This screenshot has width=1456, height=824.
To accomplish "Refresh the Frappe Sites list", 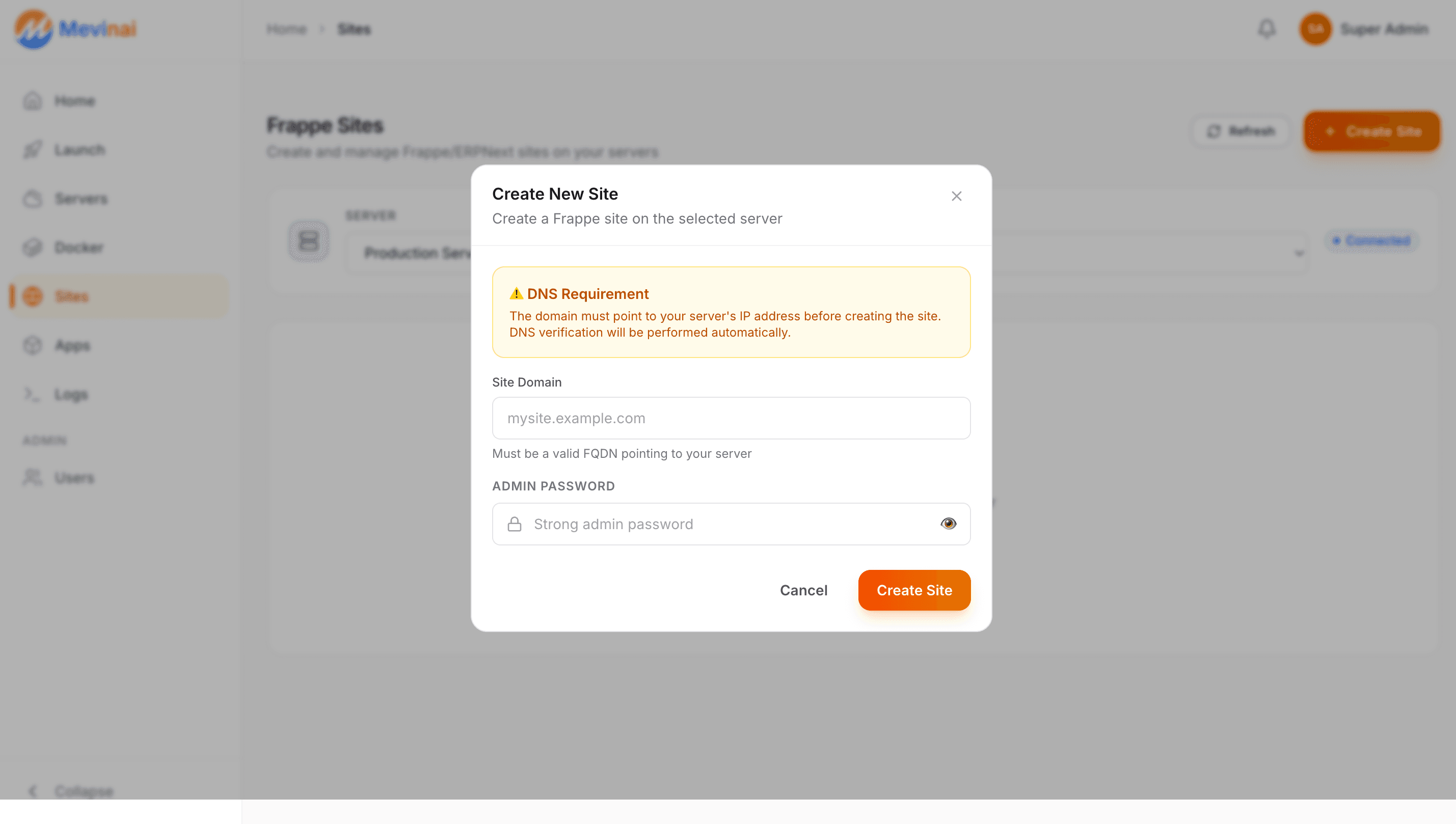I will [1241, 131].
